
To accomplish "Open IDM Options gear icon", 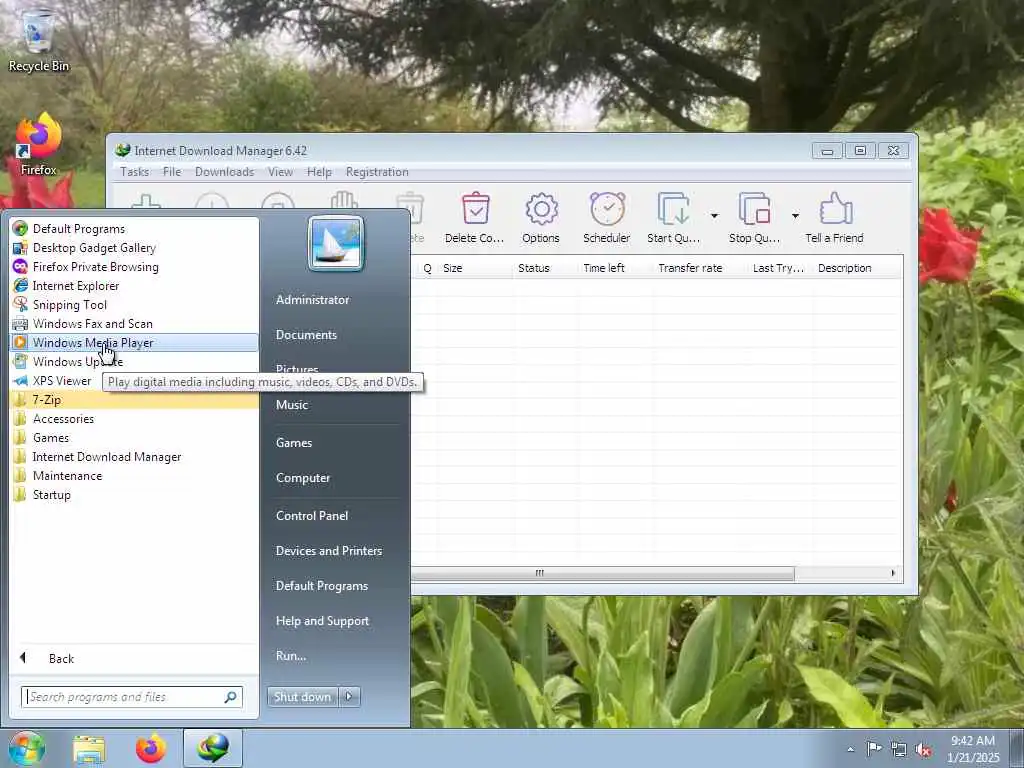I will pyautogui.click(x=541, y=217).
